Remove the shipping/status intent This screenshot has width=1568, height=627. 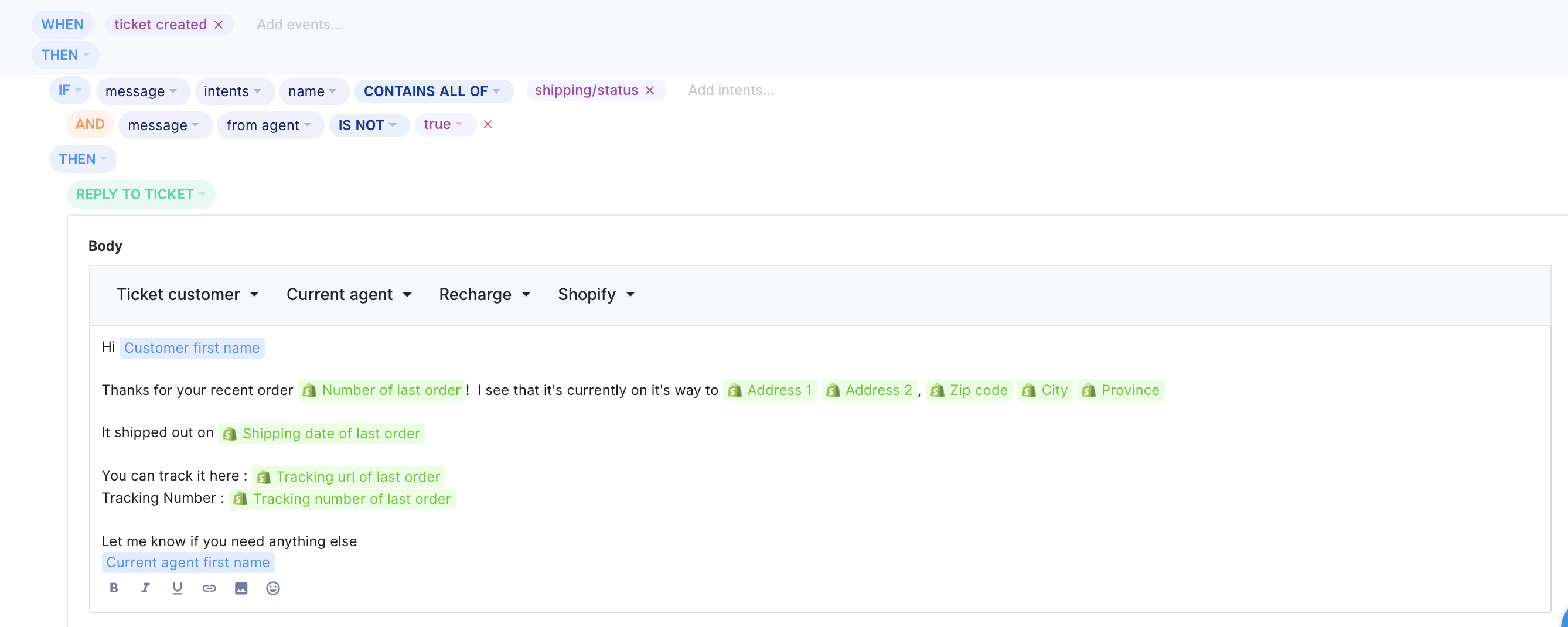click(x=649, y=90)
